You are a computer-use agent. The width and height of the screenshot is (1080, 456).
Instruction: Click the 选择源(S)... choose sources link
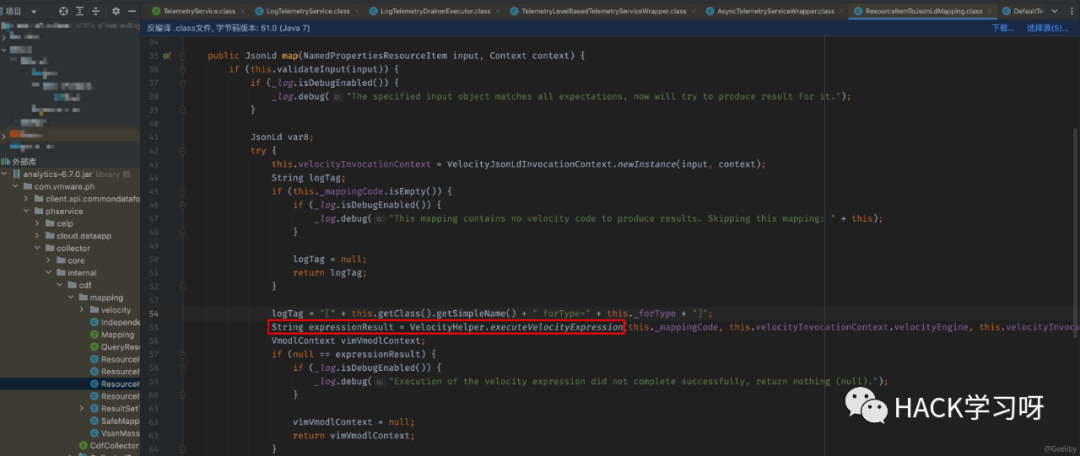[x=1048, y=28]
